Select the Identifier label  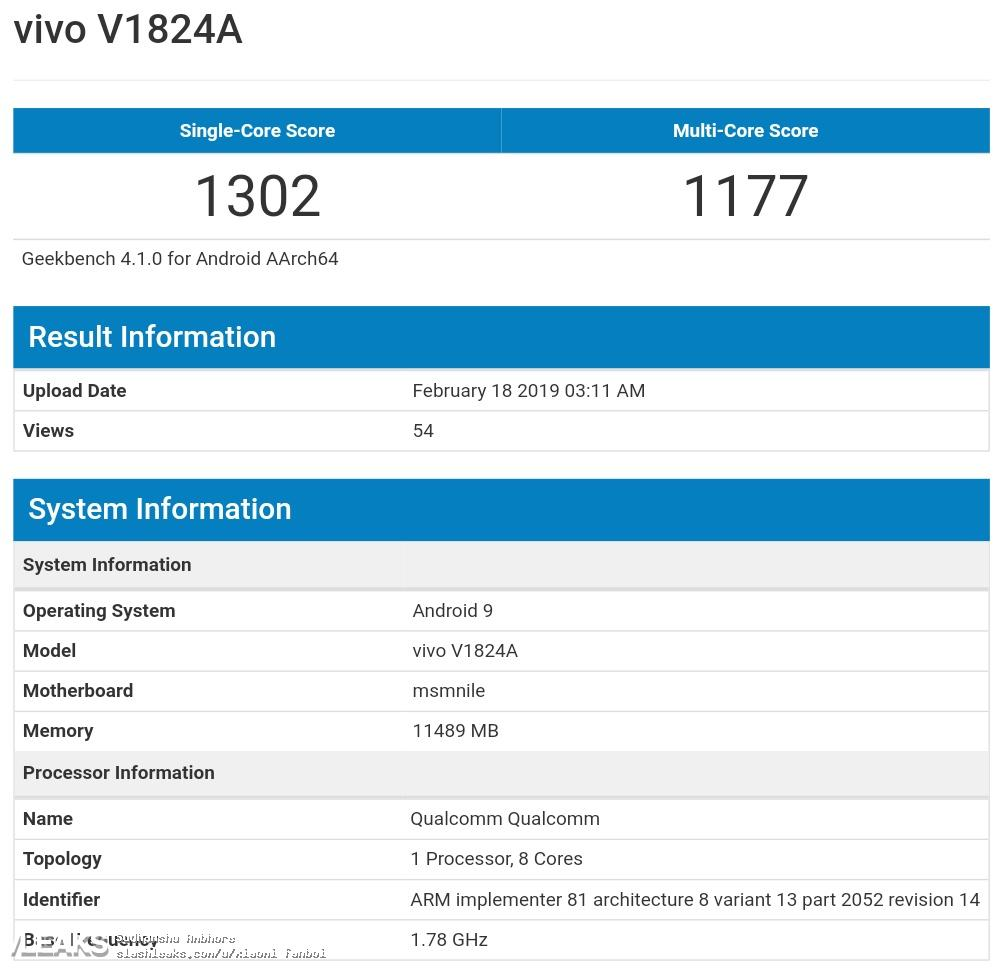(61, 900)
